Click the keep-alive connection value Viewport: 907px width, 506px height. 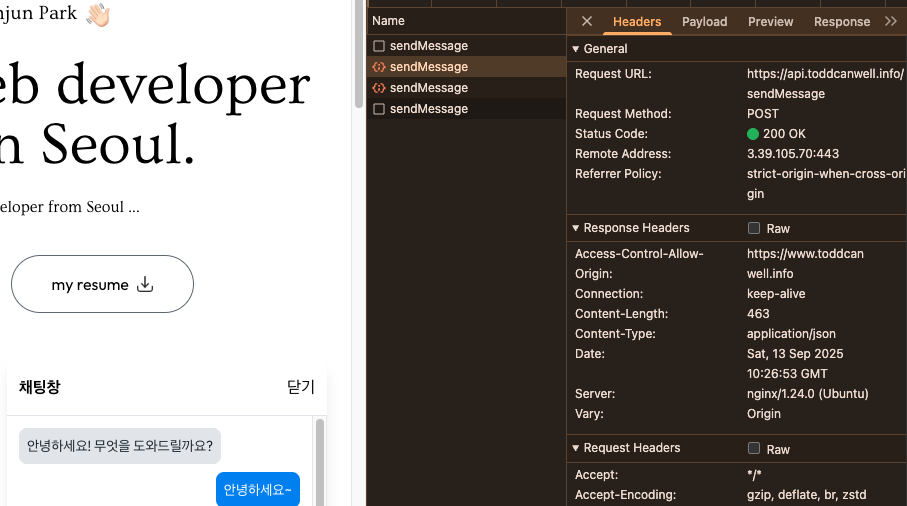click(776, 294)
